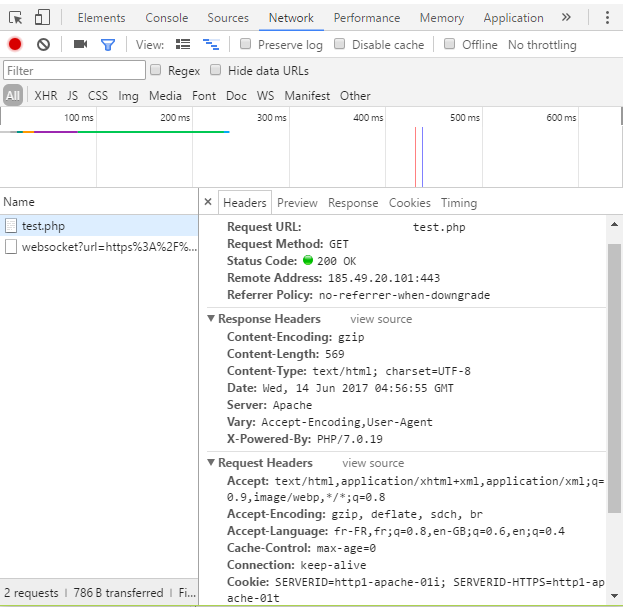The image size is (623, 607).
Task: Select the websocket?url request row
Action: [99, 247]
